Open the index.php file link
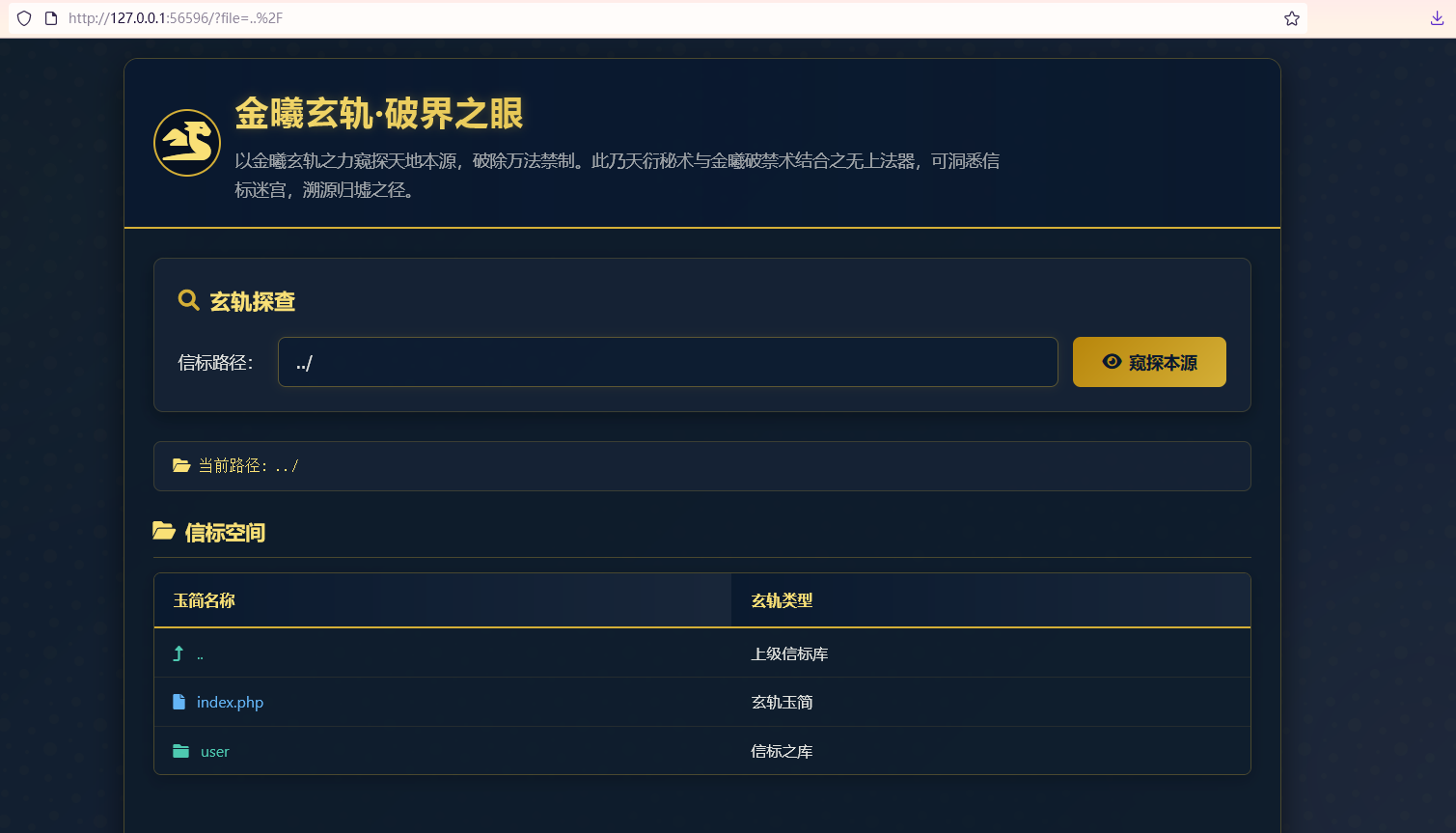 (x=230, y=702)
